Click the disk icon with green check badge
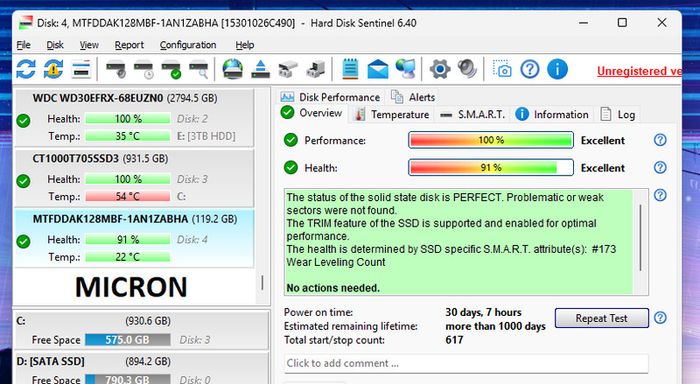700x384 pixels. [171, 70]
